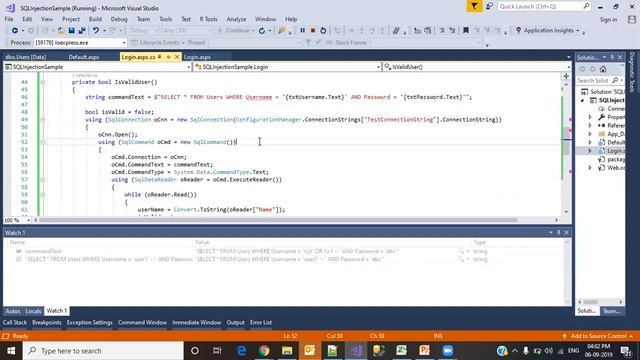Screen dimensions: 640x360
Task: Open File Explorer from the taskbar
Action: point(287,351)
